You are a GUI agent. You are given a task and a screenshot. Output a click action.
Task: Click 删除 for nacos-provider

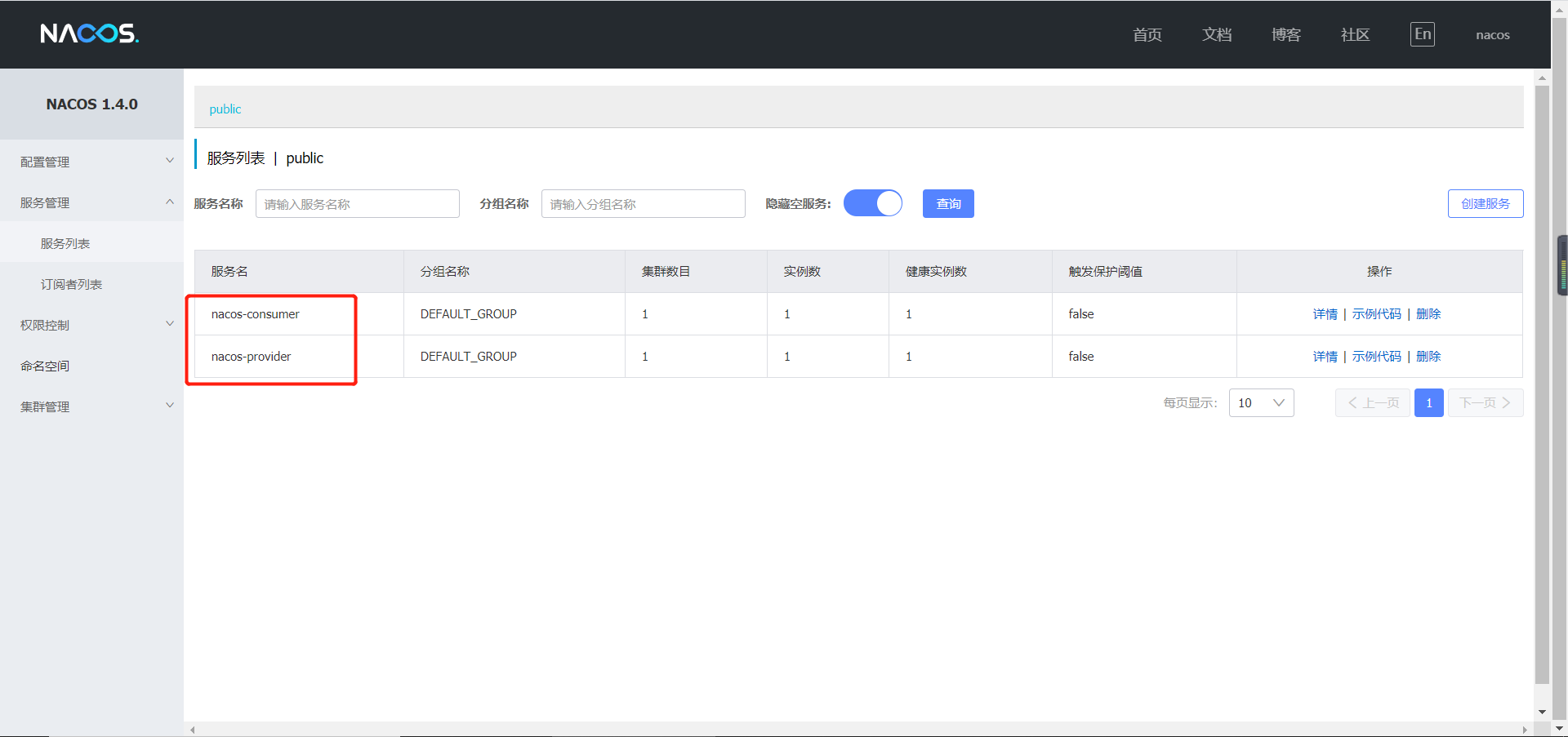1428,357
